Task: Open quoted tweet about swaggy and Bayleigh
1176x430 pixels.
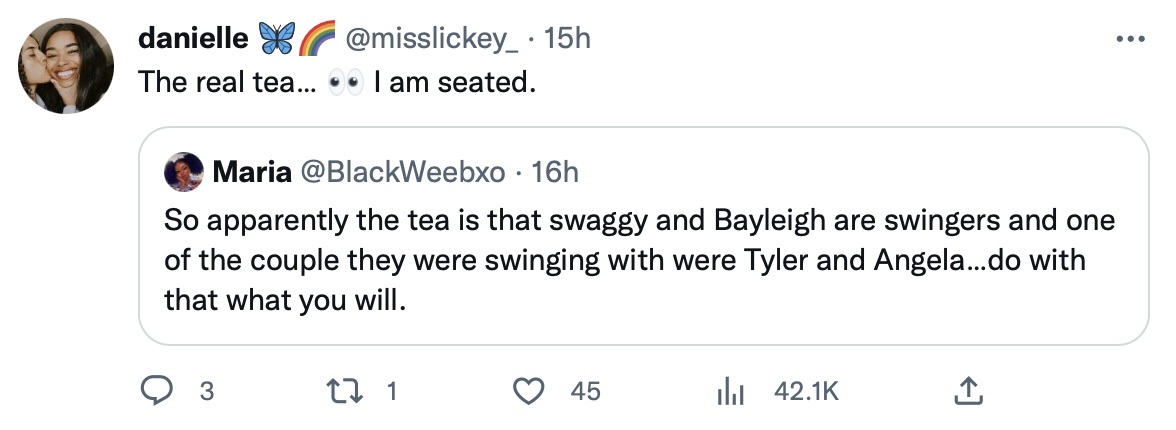Action: coord(640,258)
